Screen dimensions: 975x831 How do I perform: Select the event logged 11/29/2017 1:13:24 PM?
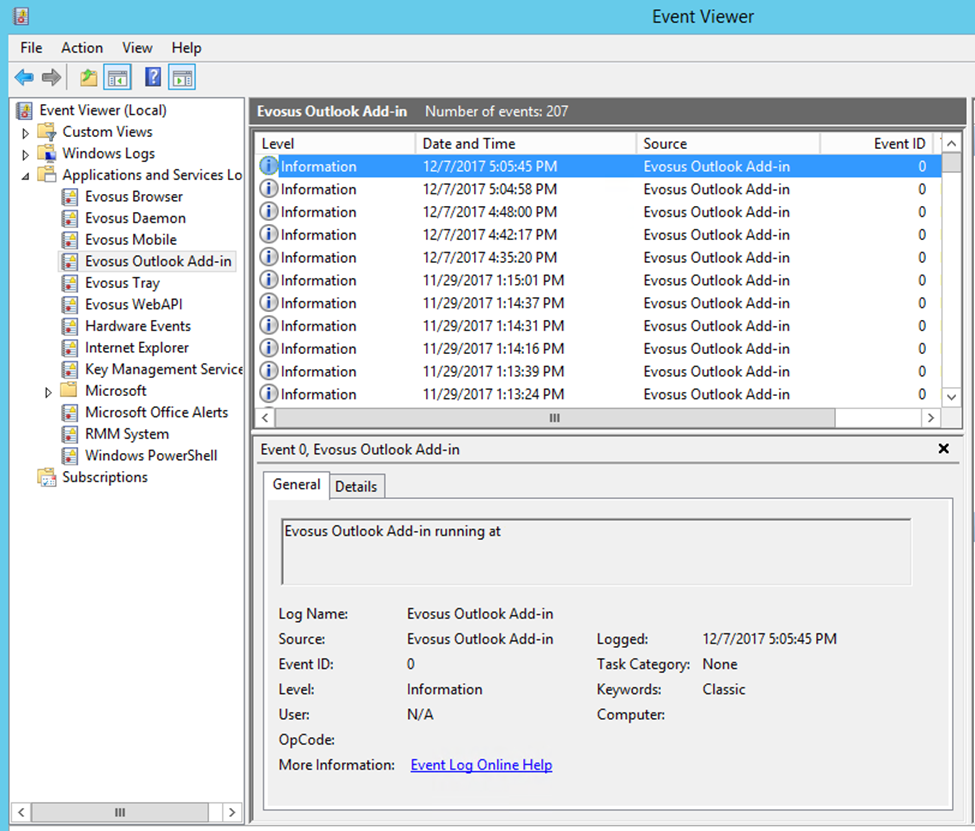point(599,394)
